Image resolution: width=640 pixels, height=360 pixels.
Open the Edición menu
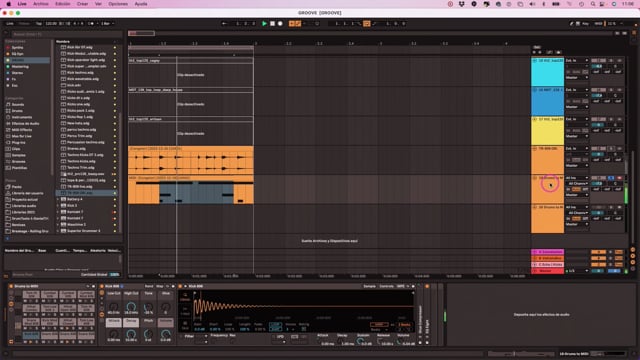62,4
